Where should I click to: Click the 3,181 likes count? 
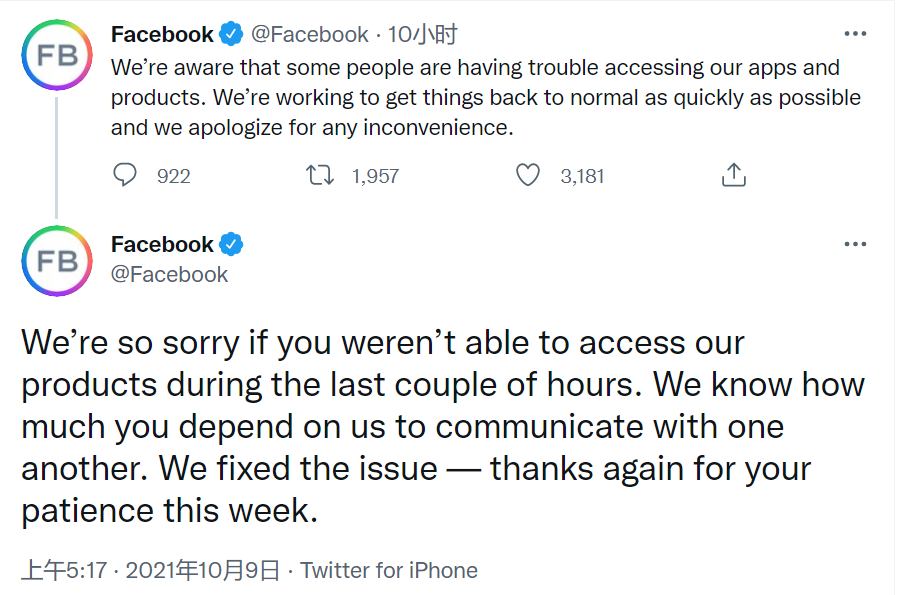tap(582, 176)
